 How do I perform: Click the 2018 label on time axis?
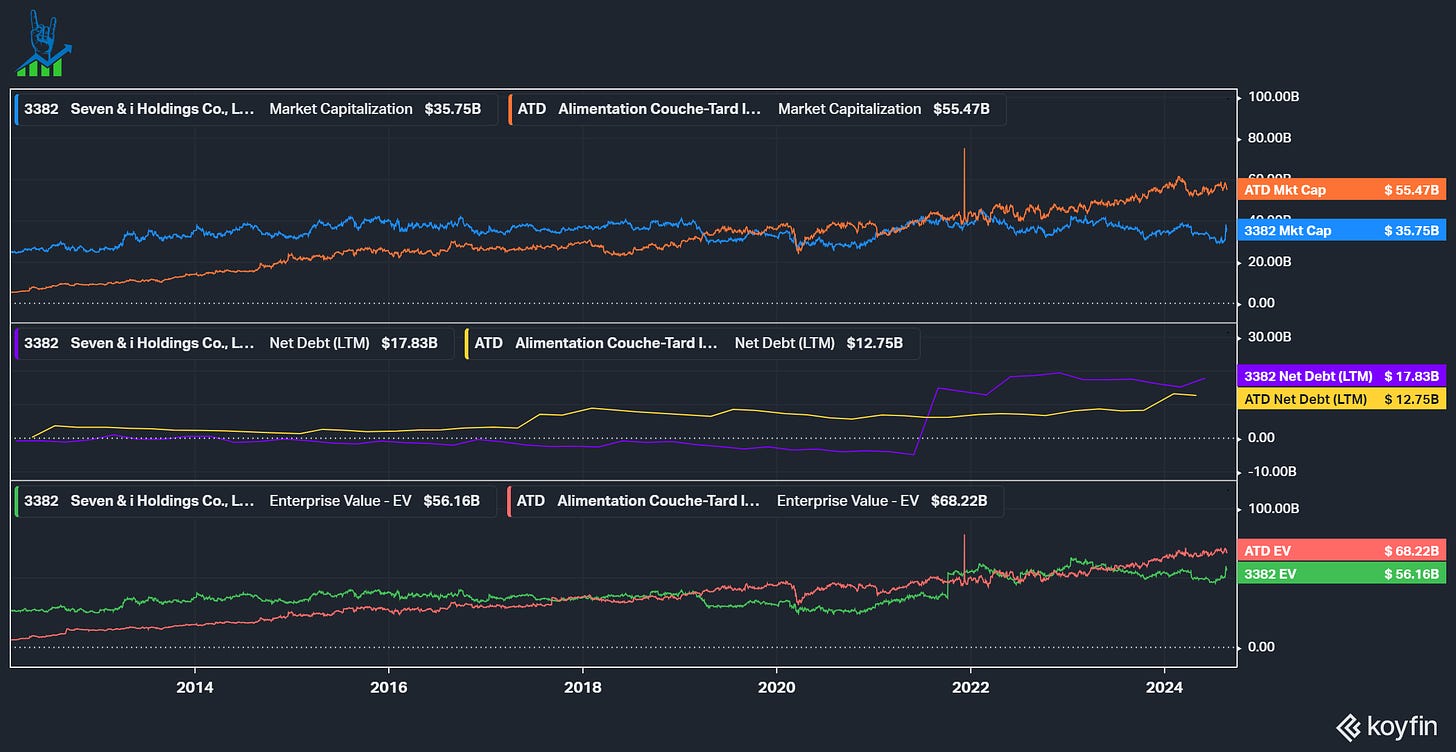(x=582, y=688)
